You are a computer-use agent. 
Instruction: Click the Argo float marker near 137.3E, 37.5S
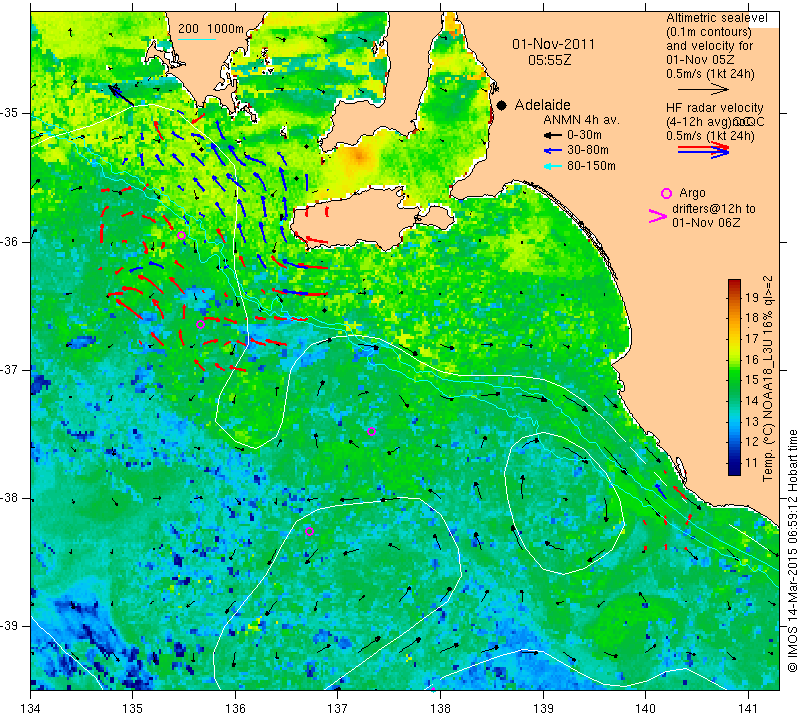coord(371,432)
